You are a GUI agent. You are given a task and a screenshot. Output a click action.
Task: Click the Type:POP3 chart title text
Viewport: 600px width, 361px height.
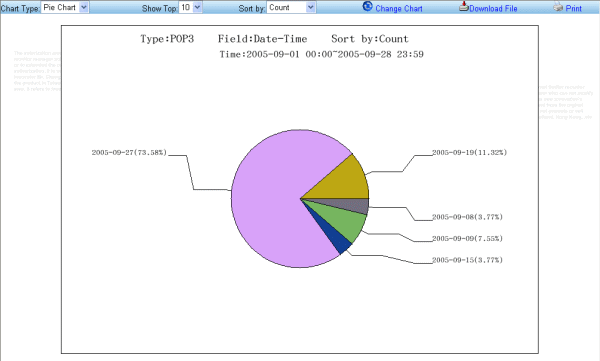[x=167, y=39]
